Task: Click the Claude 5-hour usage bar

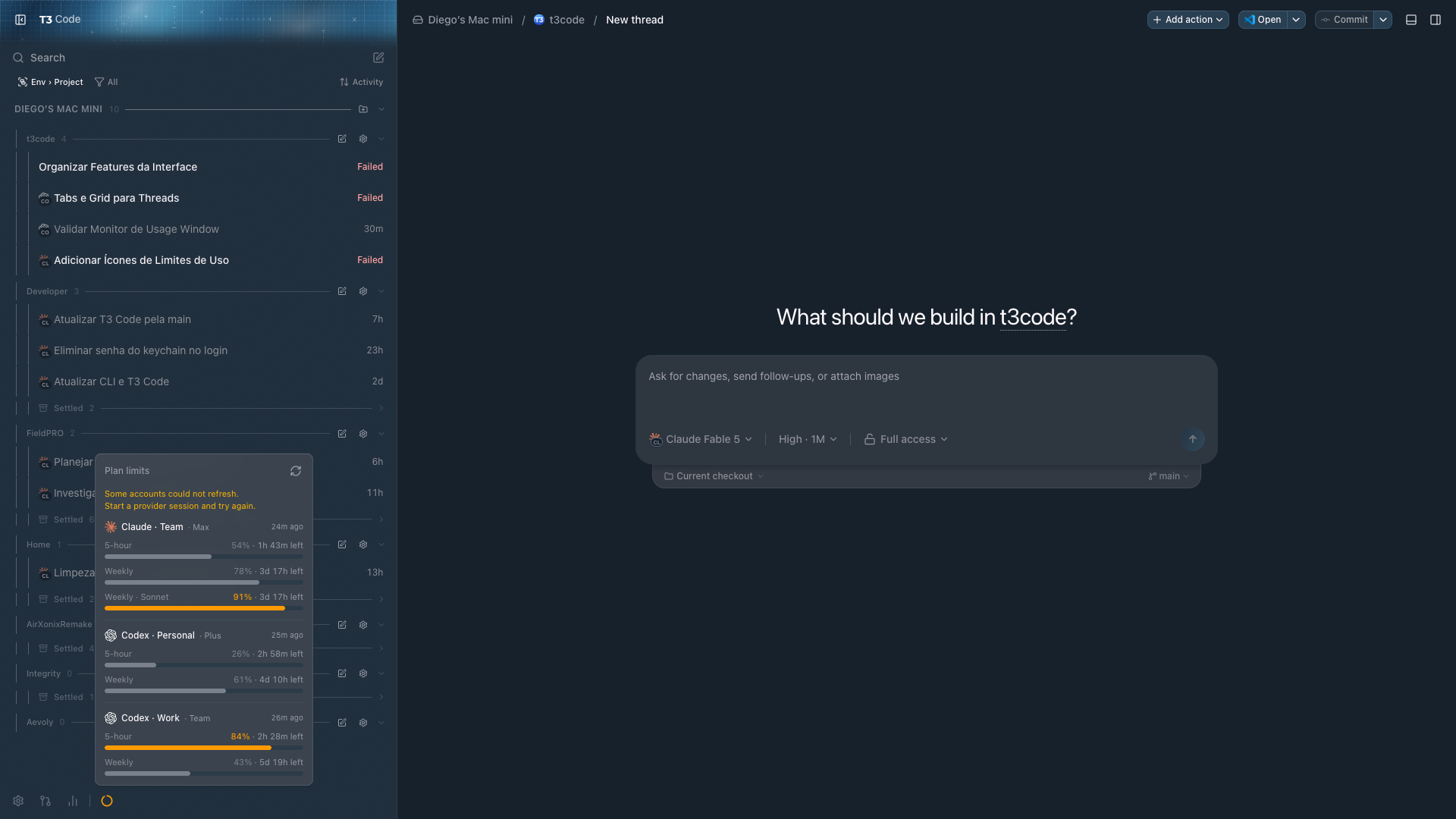Action: tap(204, 557)
